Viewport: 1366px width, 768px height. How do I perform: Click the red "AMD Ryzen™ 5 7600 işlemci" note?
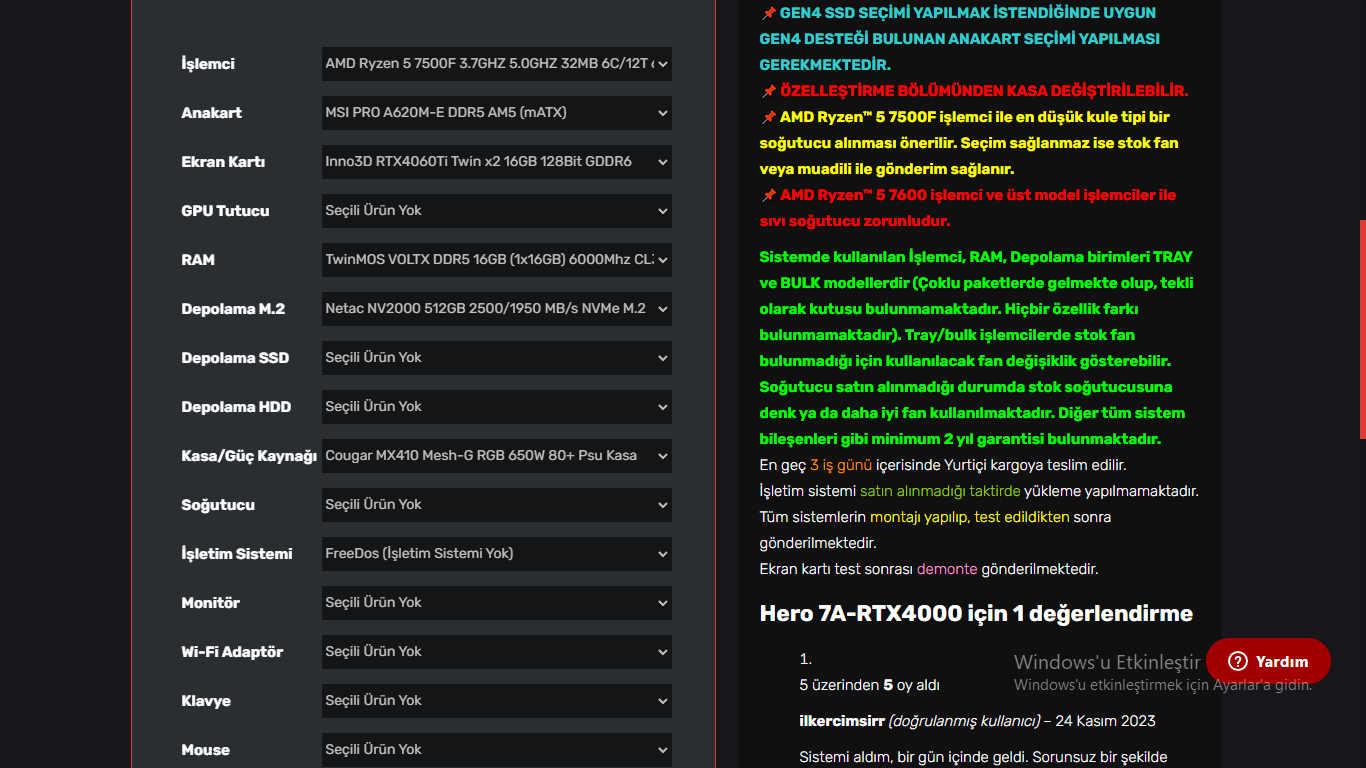pos(968,208)
